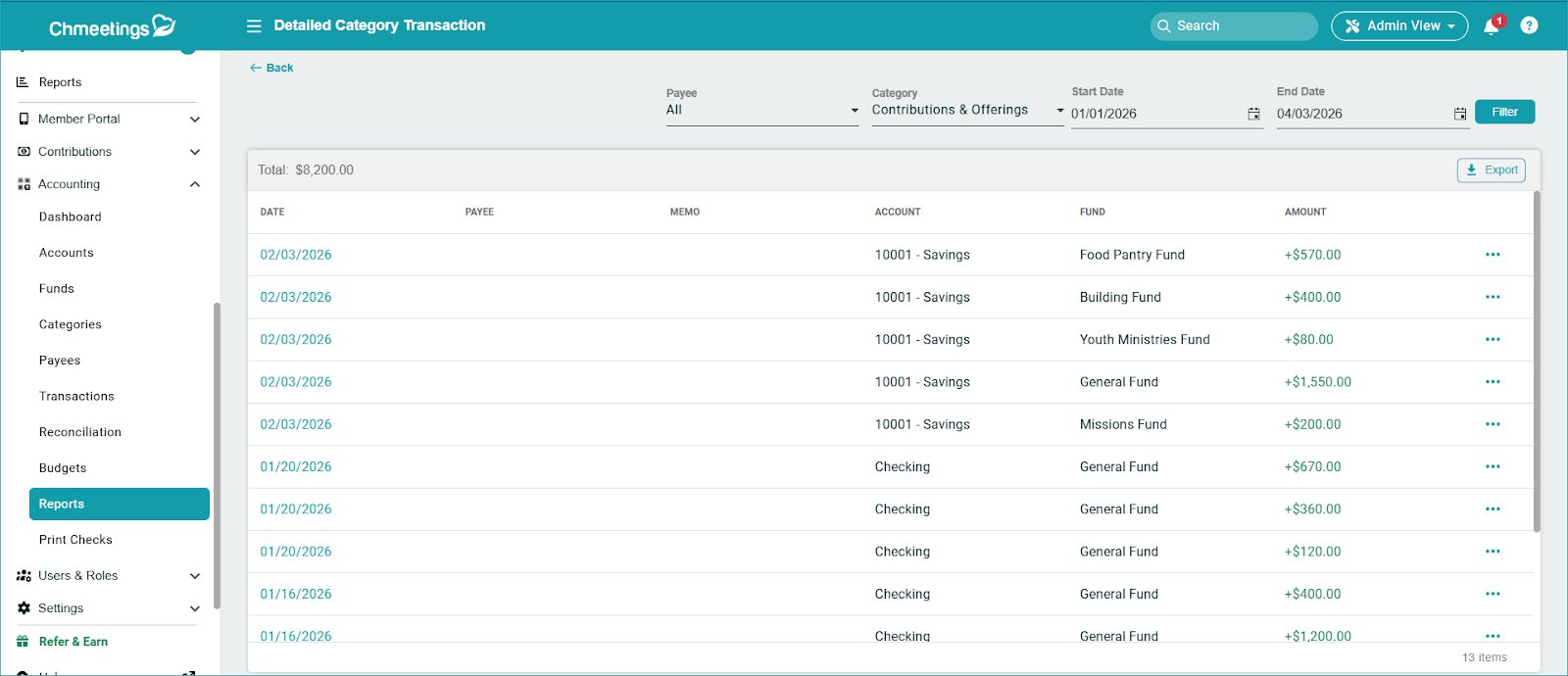Open actions menu for Food Pantry Fund row
The image size is (1568, 676).
point(1493,255)
